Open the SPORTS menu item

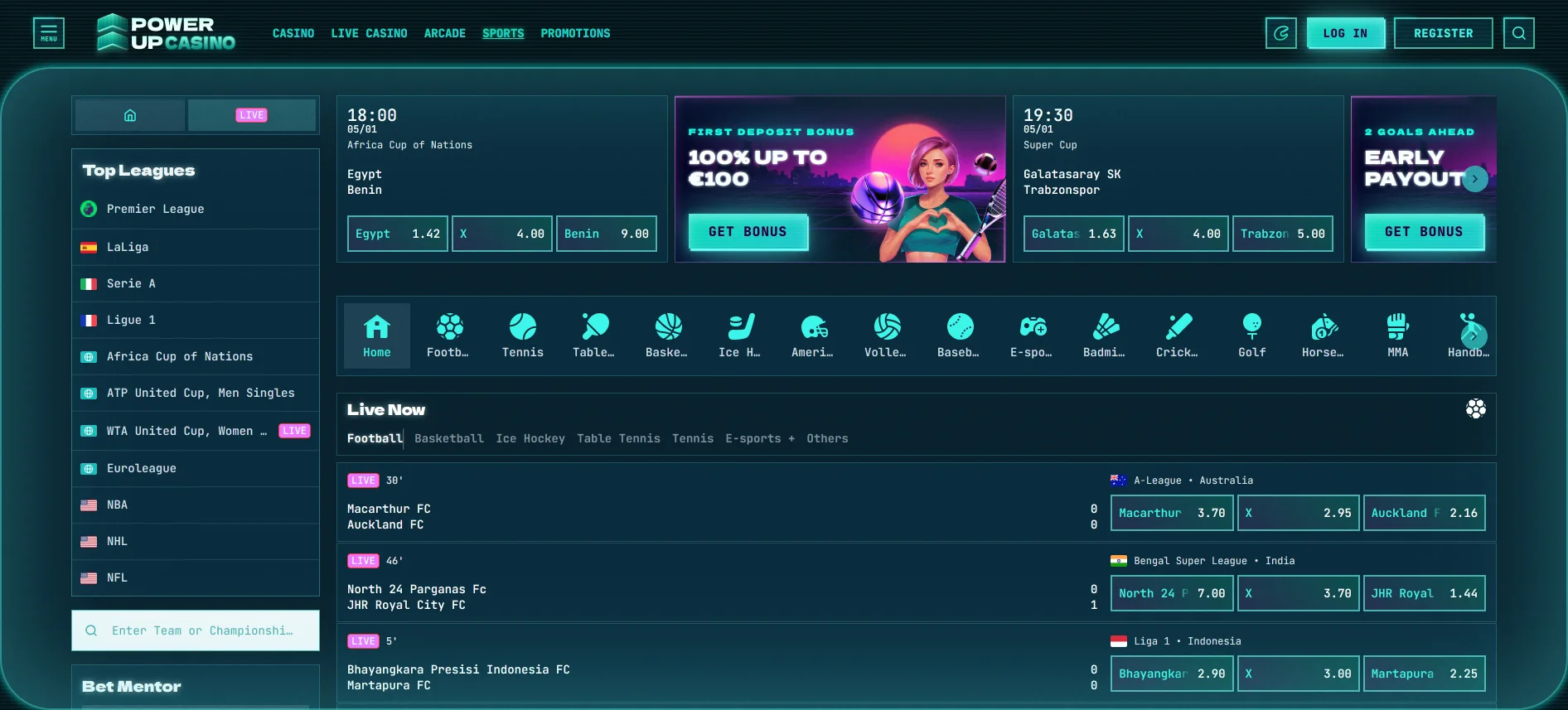tap(503, 33)
